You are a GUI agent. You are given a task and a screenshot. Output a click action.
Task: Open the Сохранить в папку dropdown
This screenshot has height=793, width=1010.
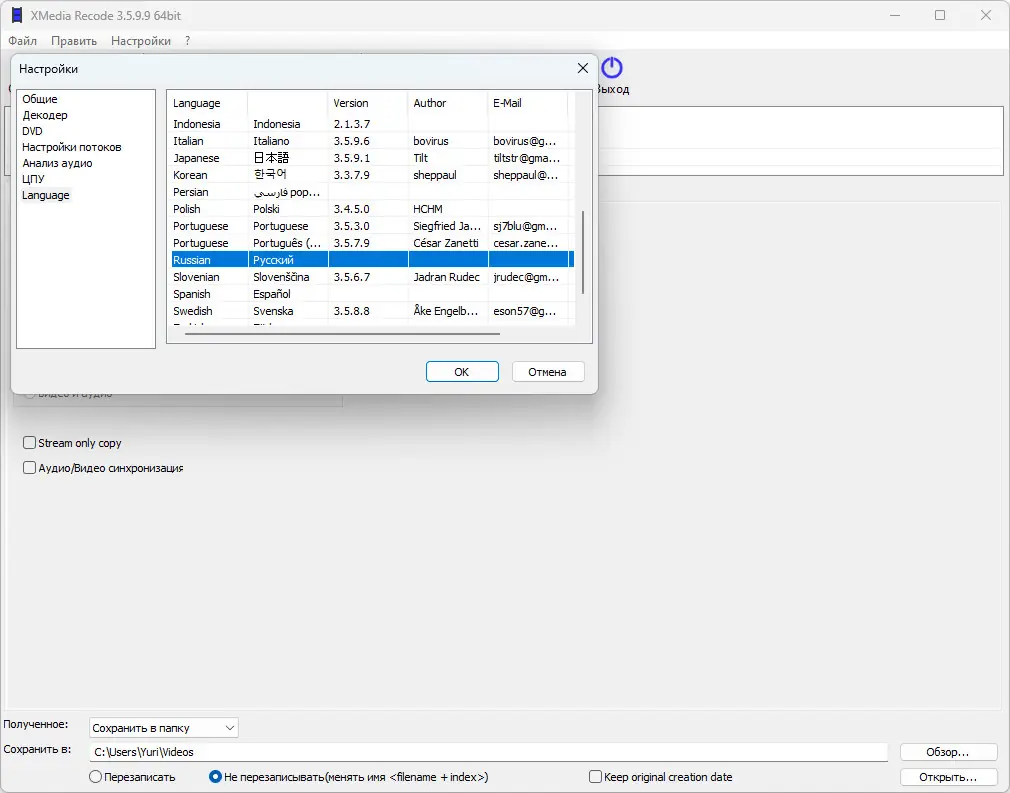(x=164, y=728)
